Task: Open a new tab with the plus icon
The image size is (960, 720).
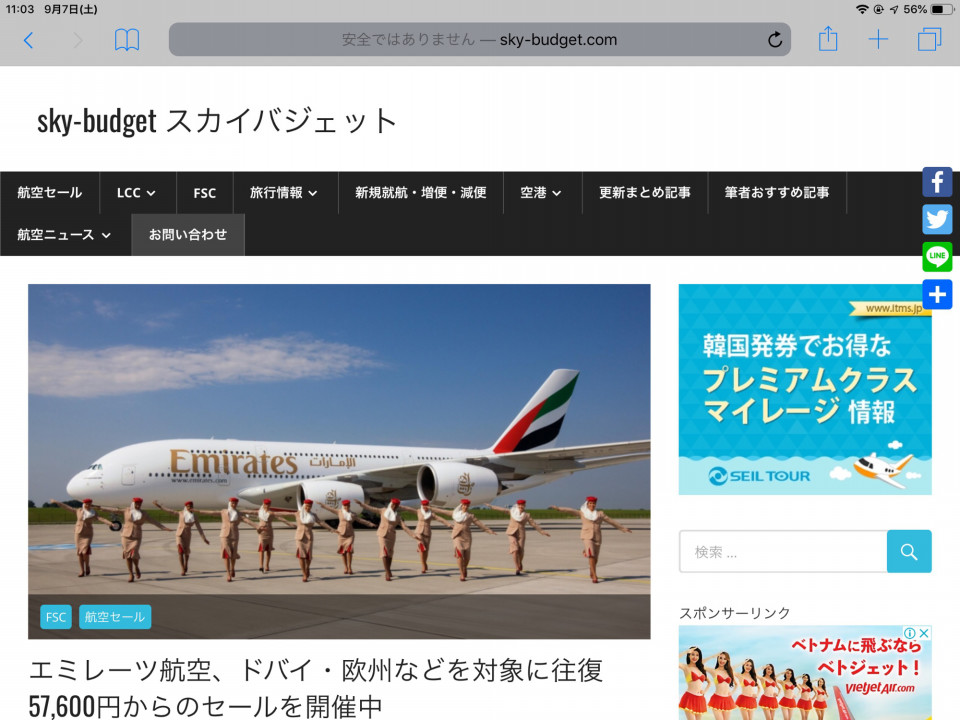Action: coord(878,40)
